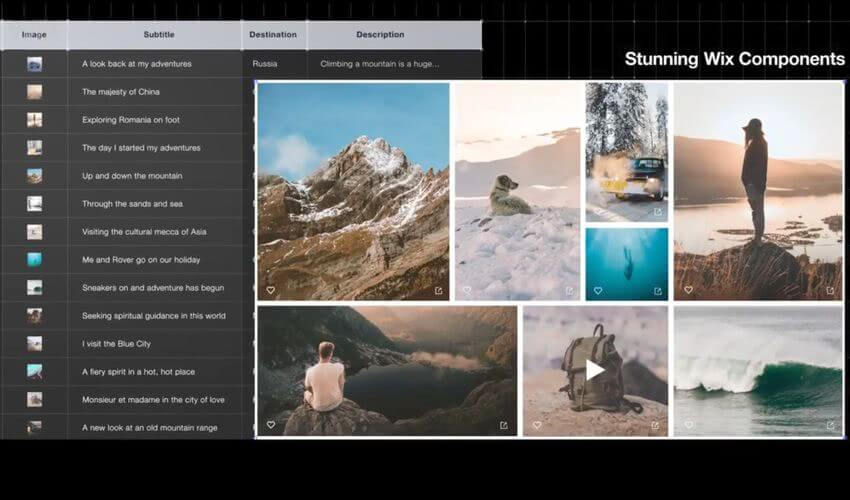Viewport: 850px width, 500px height.
Task: Like the underwater diver photo
Action: [x=598, y=291]
